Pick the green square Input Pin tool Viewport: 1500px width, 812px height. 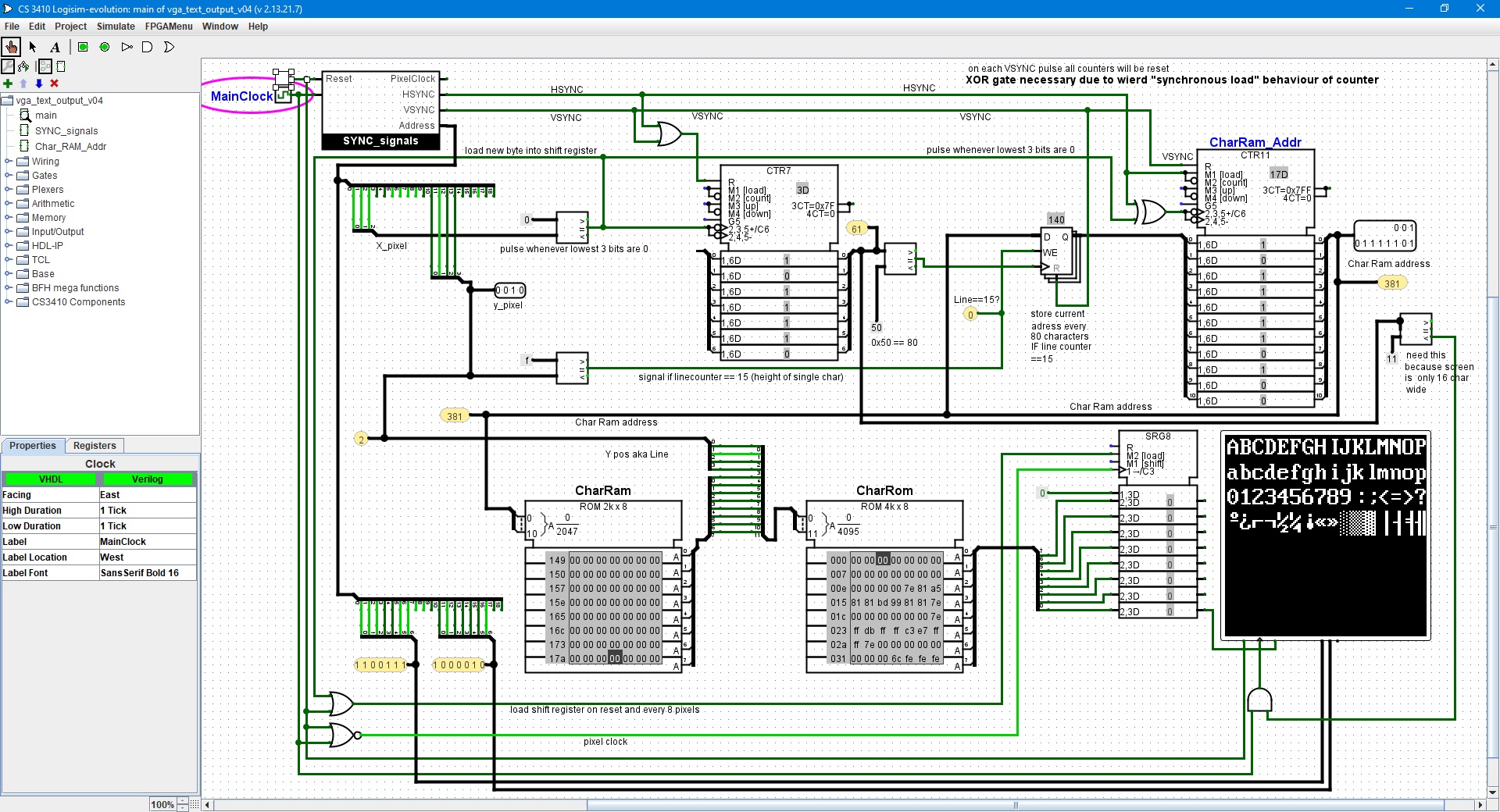click(83, 47)
